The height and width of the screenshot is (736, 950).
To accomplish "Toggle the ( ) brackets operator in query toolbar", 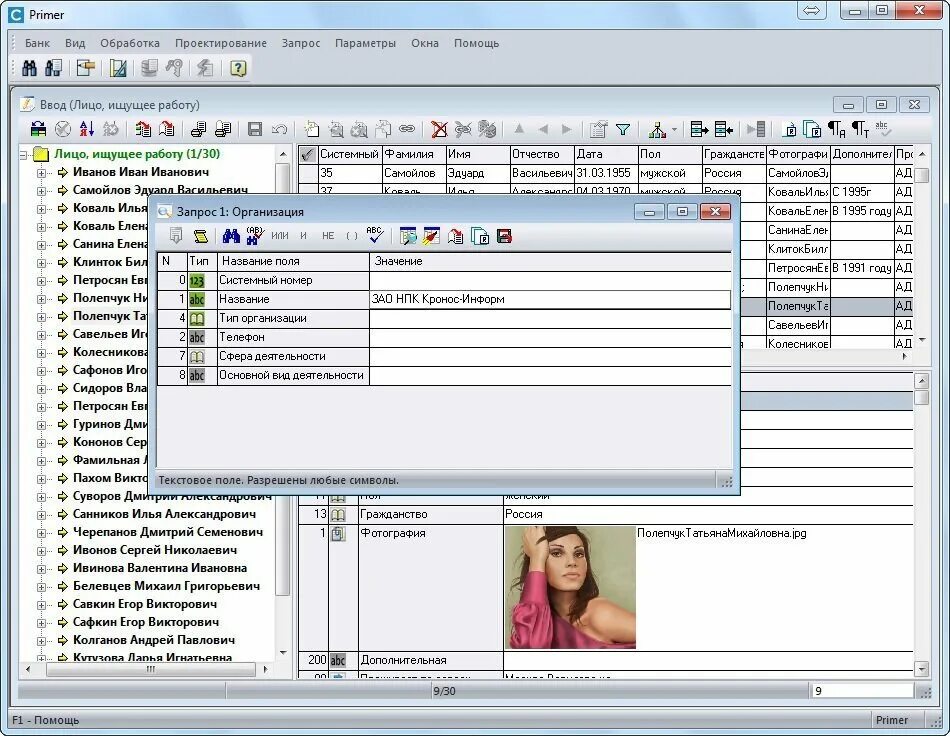I will tap(351, 236).
